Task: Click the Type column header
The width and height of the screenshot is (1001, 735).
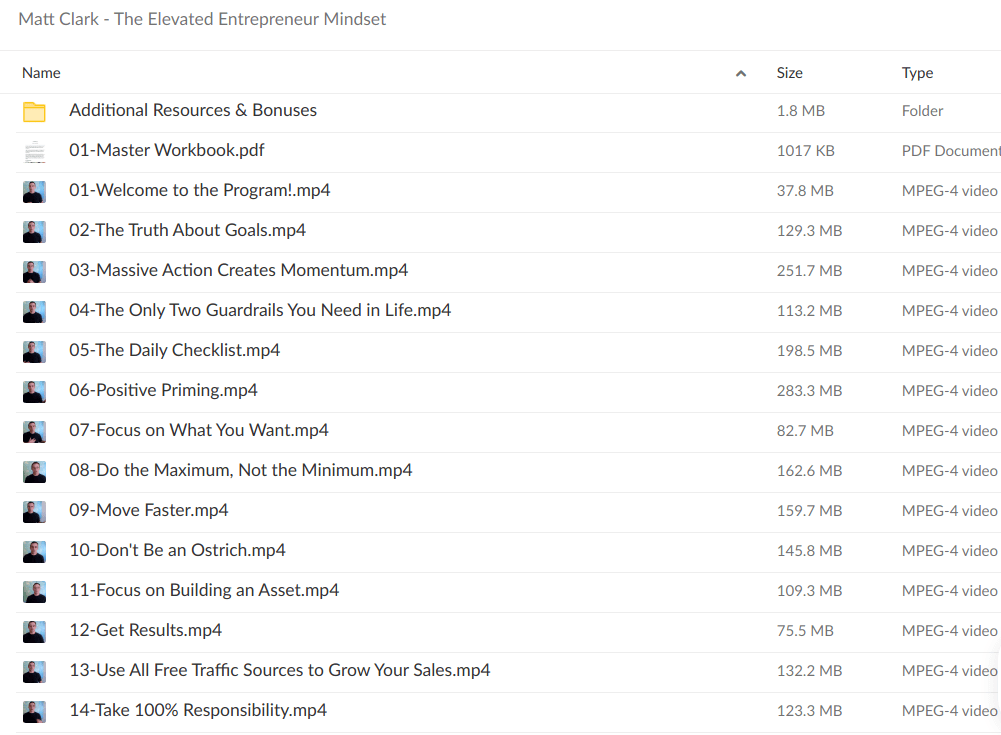Action: click(x=917, y=73)
